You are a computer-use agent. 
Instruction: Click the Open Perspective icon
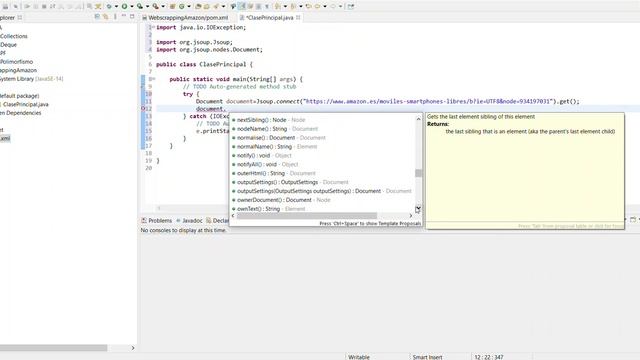pos(351,7)
